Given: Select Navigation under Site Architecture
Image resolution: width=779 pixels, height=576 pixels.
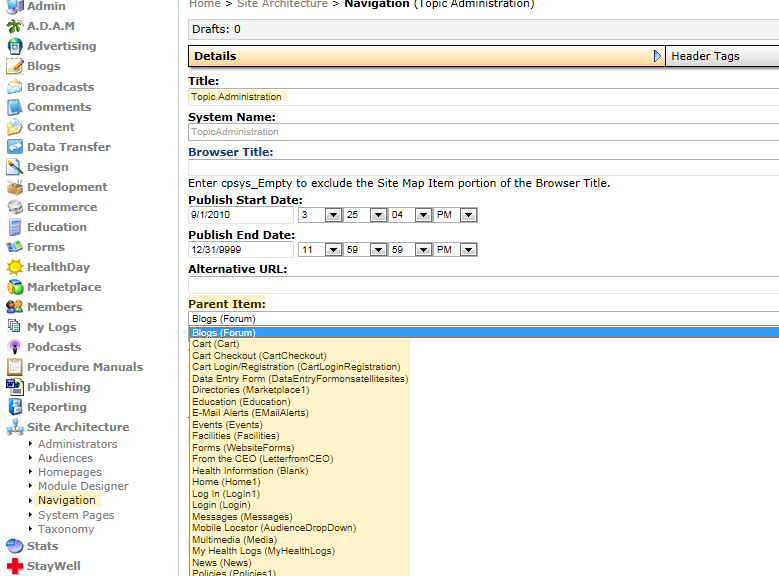Looking at the screenshot, I should 67,500.
